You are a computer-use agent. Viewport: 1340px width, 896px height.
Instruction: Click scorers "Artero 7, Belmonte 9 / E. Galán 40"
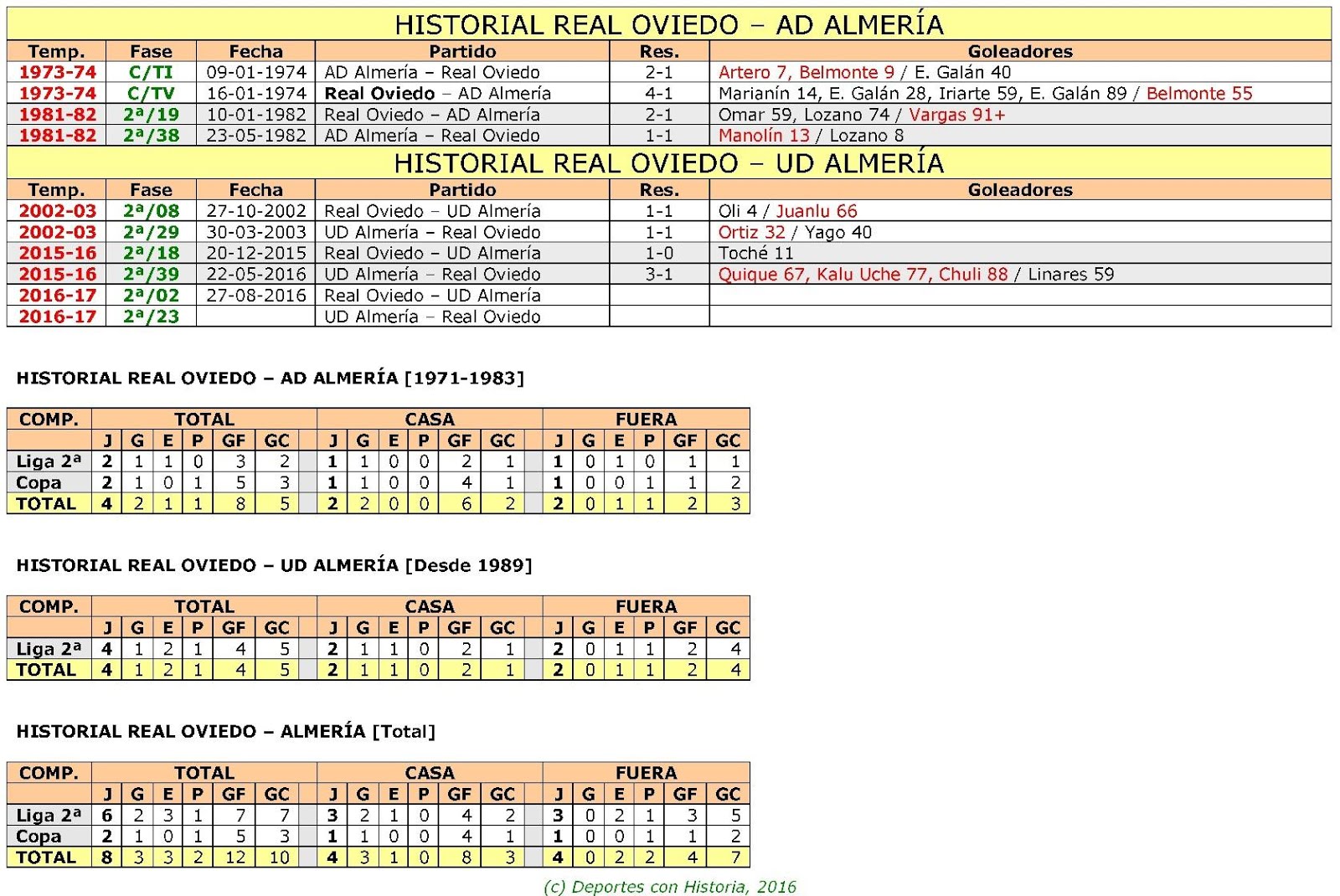864,72
